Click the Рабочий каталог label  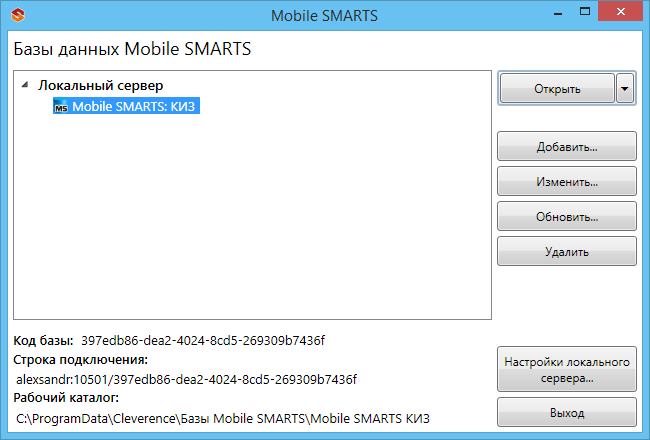(x=66, y=398)
